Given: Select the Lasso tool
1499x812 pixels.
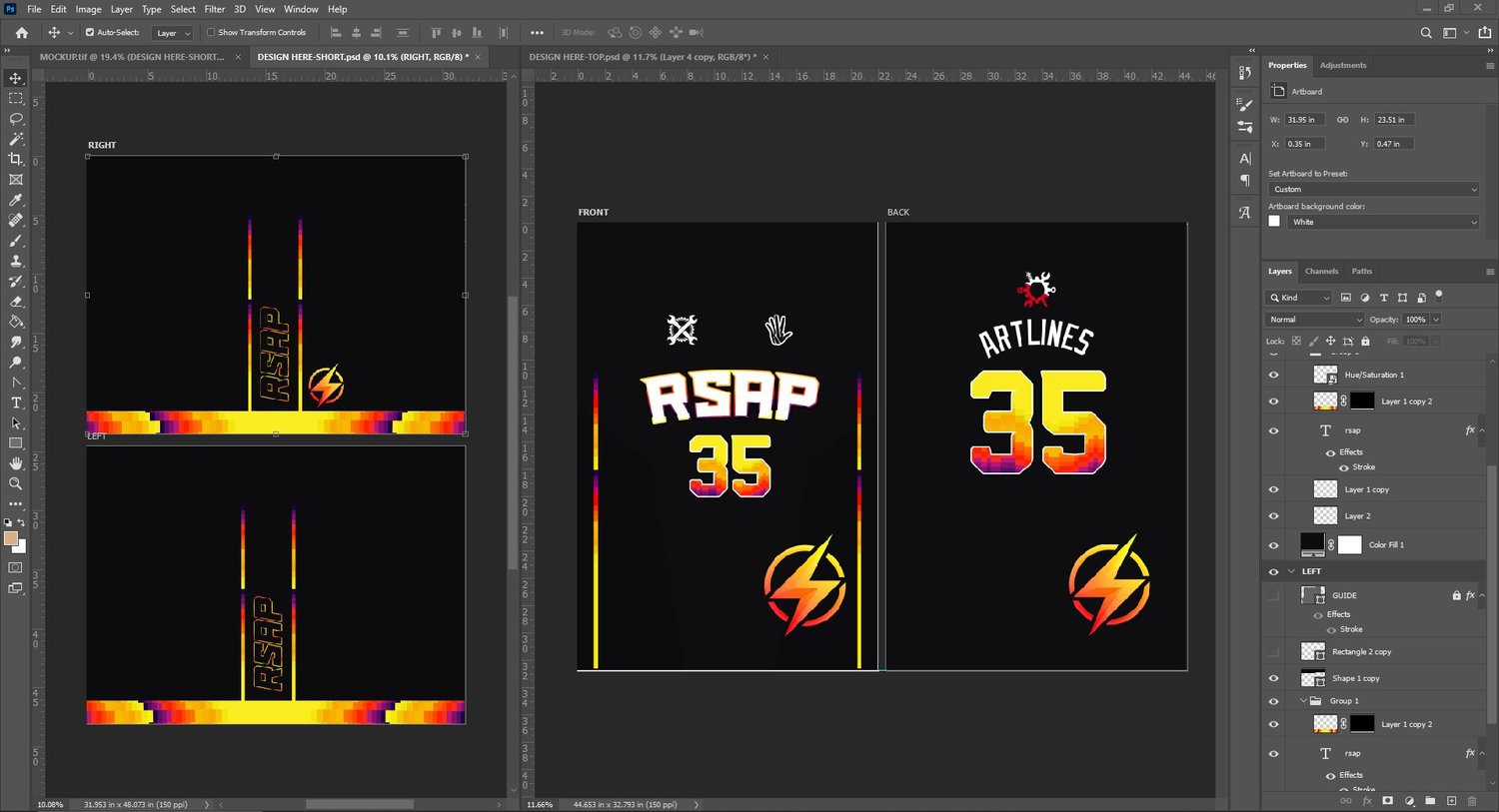Looking at the screenshot, I should coord(16,119).
